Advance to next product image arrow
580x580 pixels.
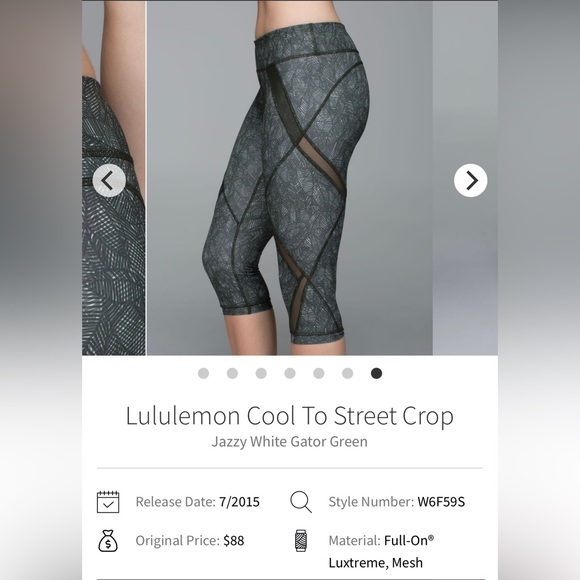click(x=471, y=180)
